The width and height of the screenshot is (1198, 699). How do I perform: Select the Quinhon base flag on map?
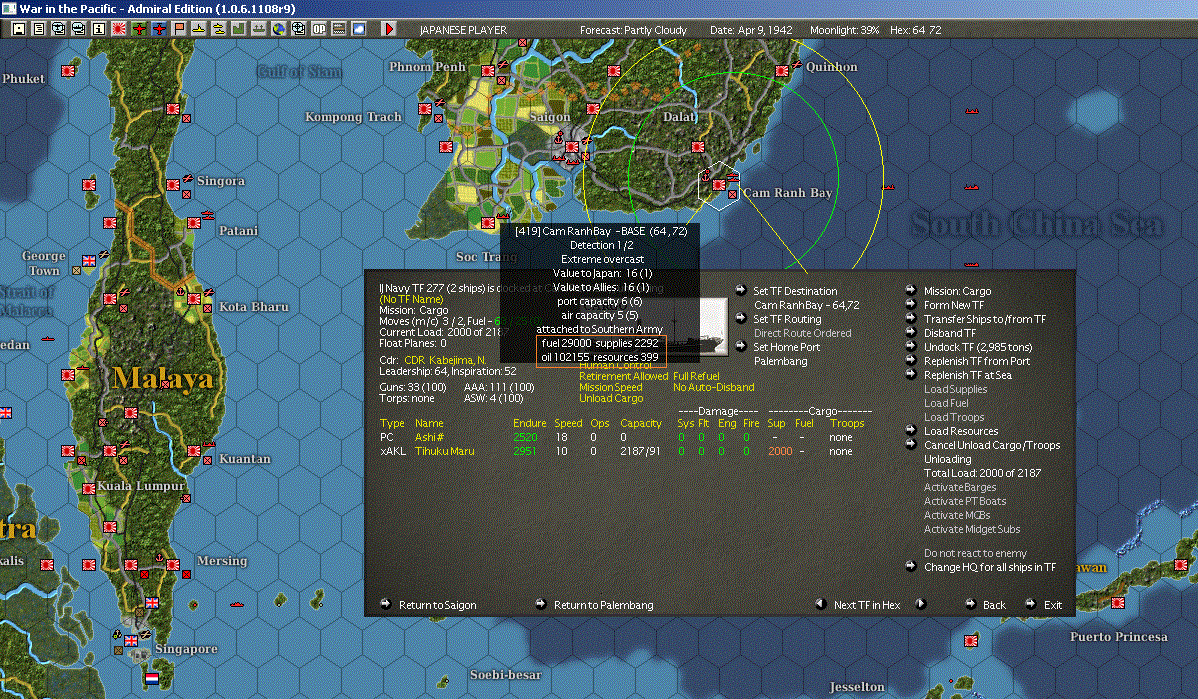coord(782,71)
